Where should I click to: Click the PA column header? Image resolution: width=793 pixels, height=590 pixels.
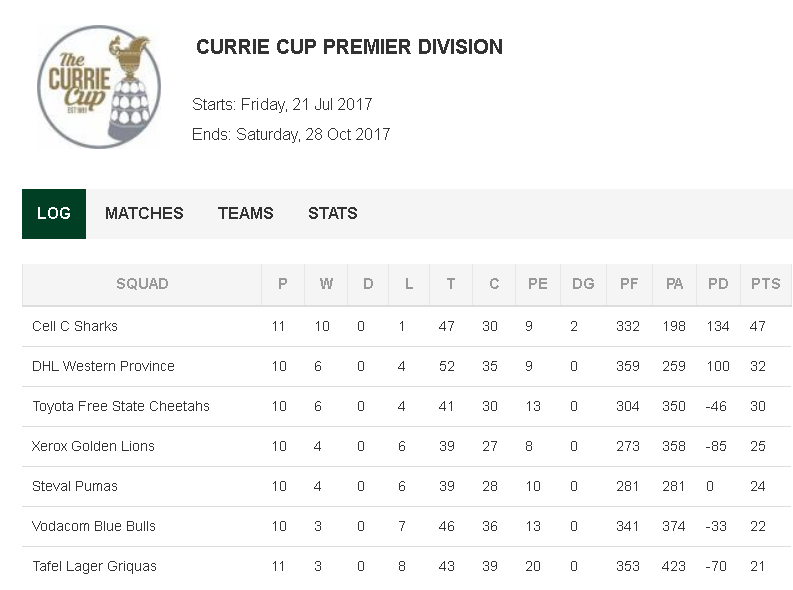click(x=675, y=284)
